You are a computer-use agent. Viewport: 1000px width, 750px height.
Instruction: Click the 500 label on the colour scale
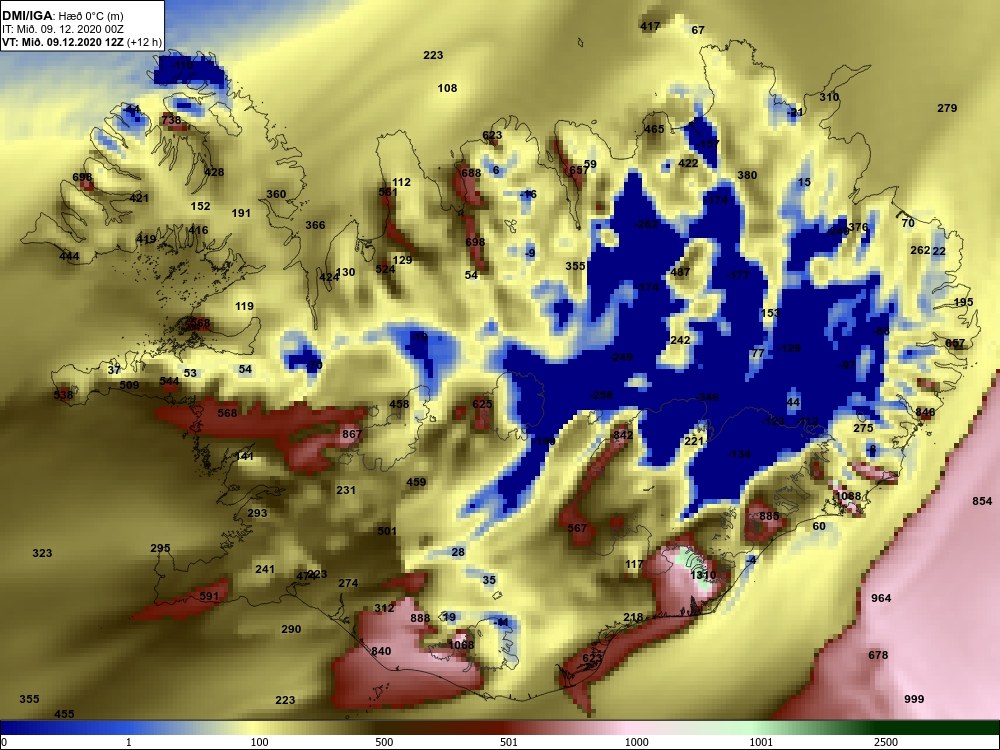pos(384,742)
